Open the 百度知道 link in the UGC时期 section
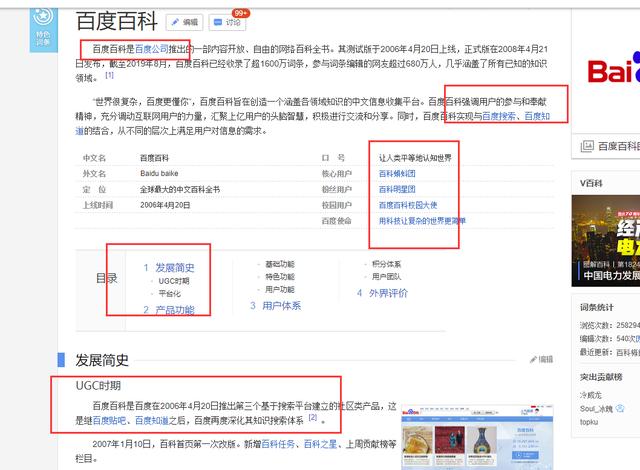The width and height of the screenshot is (640, 470). point(151,421)
